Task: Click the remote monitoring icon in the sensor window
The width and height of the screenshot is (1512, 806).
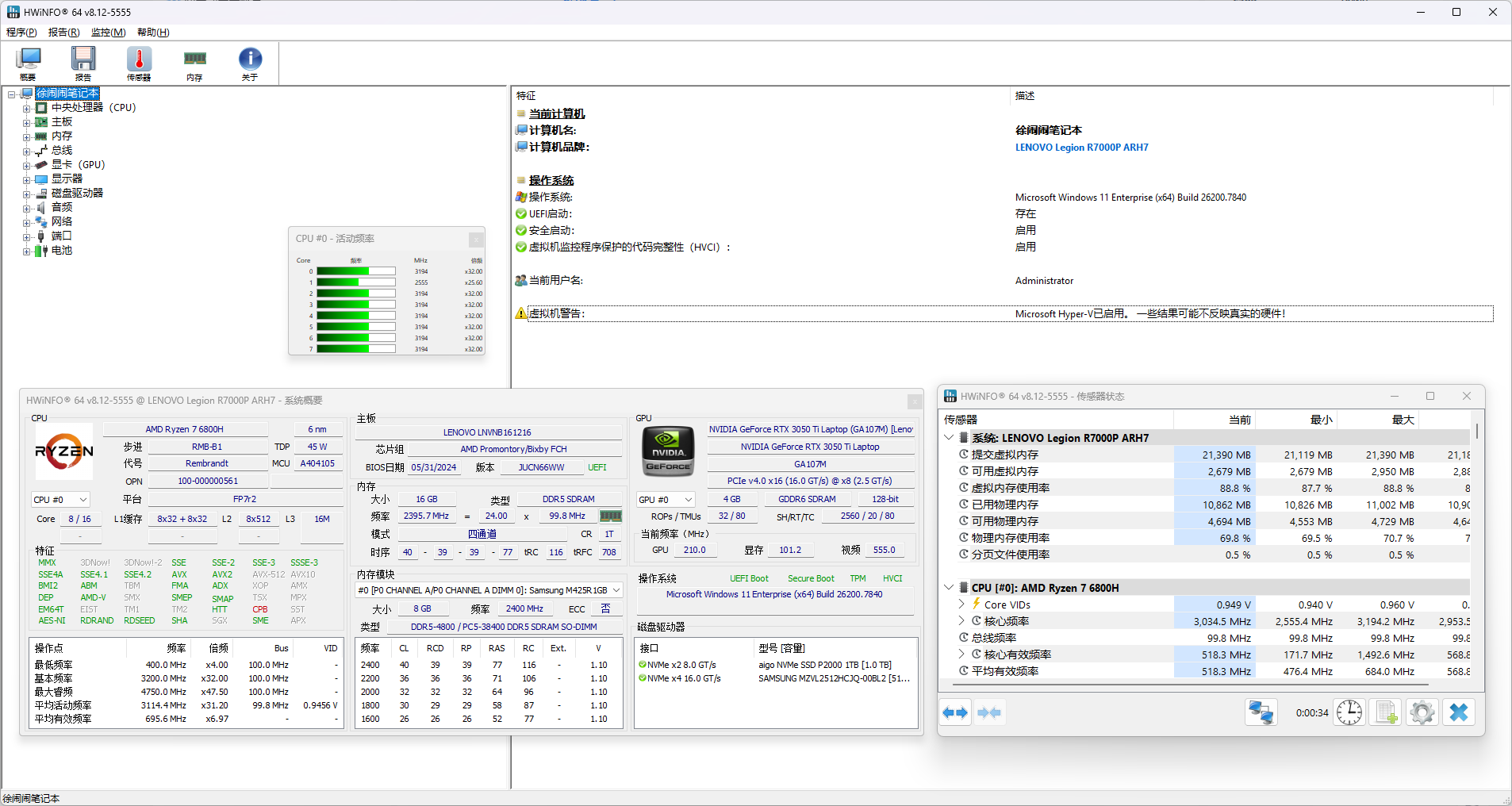Action: click(1260, 712)
